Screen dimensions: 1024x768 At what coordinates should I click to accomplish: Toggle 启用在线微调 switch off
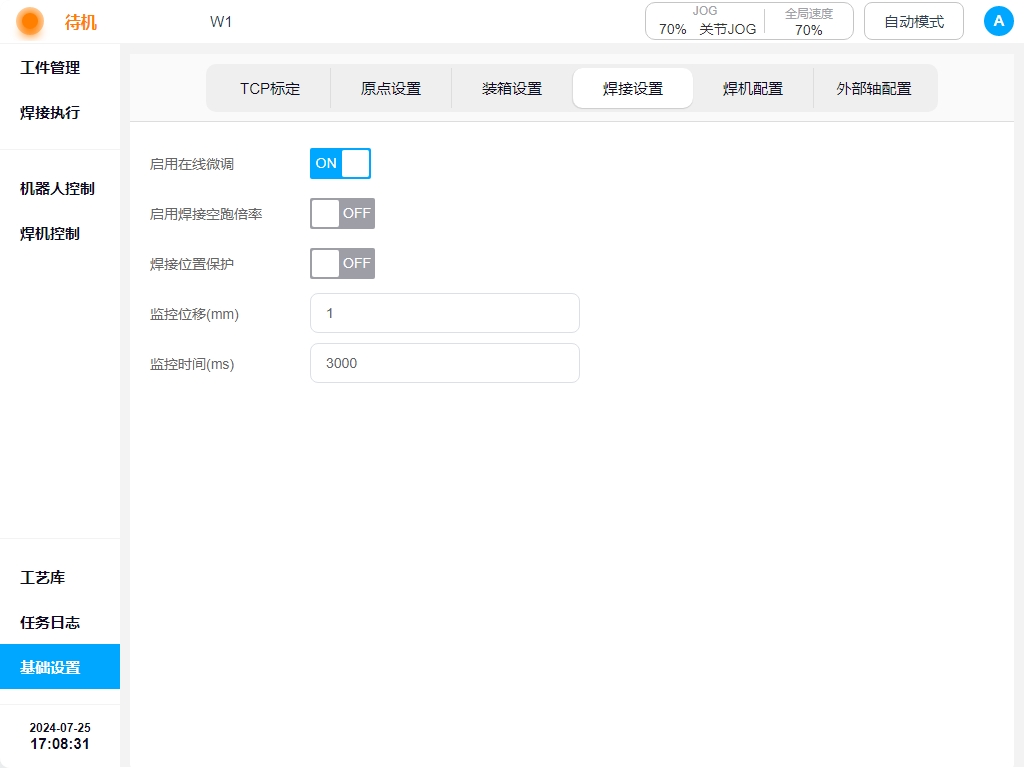point(340,163)
